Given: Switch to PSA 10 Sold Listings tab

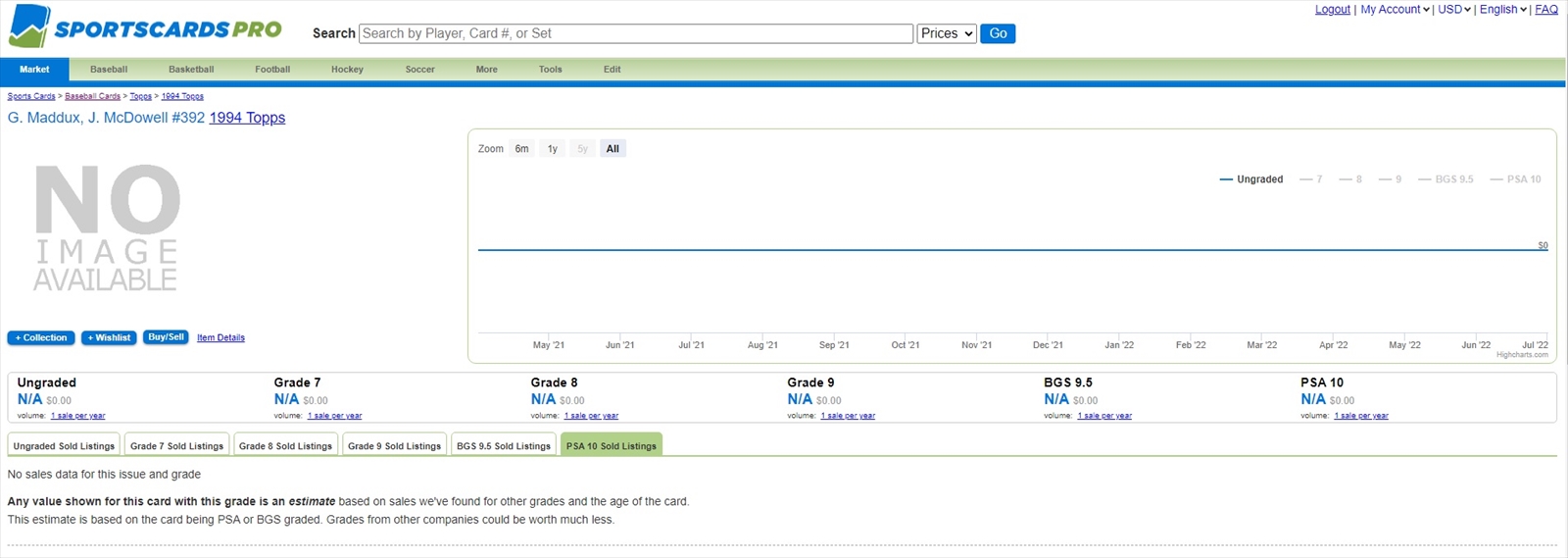Looking at the screenshot, I should coord(612,445).
